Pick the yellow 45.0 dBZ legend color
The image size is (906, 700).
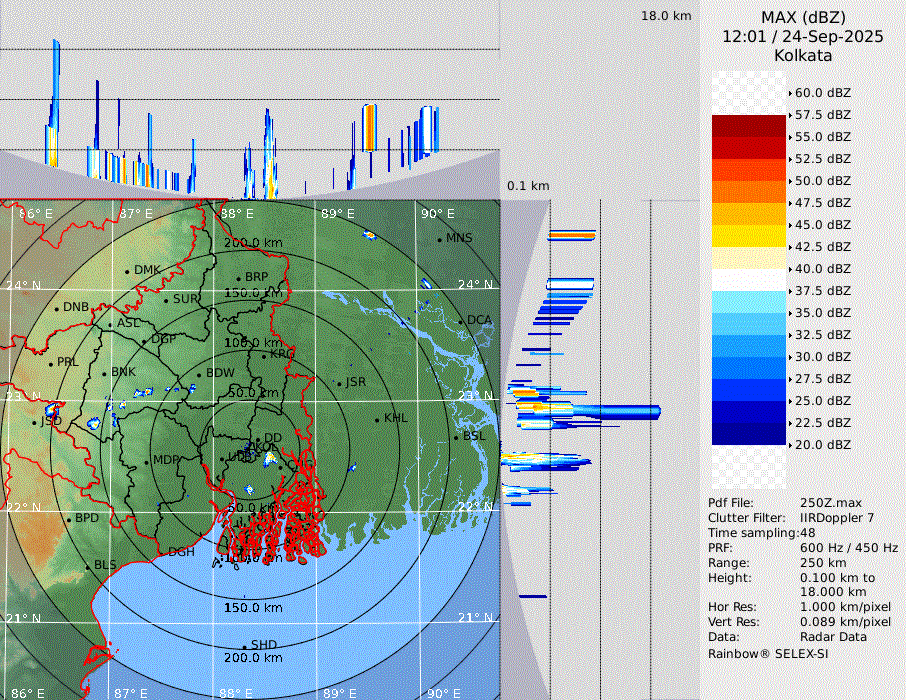[x=749, y=236]
